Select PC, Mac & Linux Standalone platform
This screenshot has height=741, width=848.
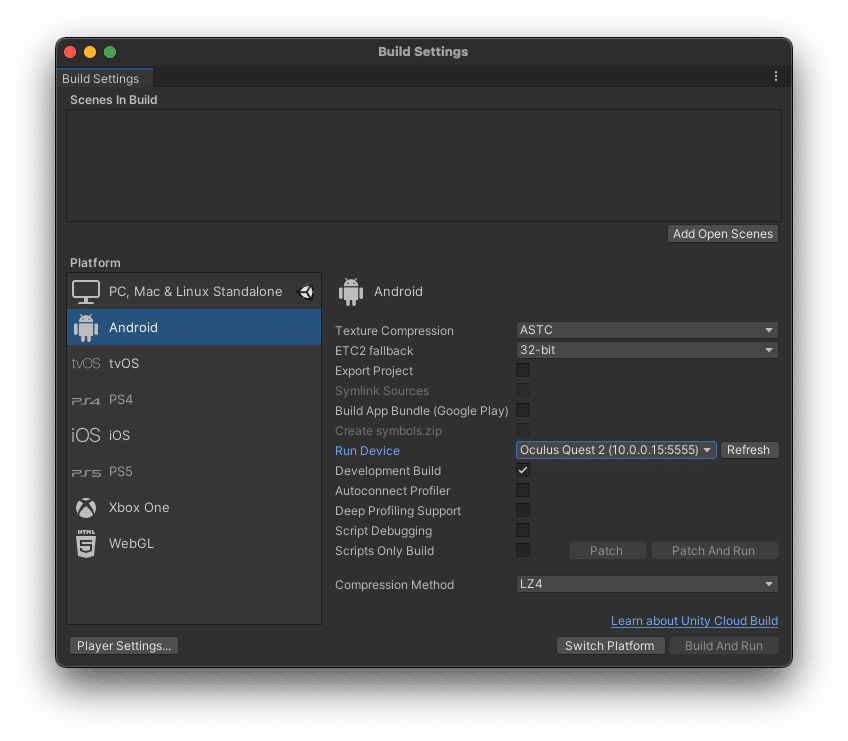(194, 292)
